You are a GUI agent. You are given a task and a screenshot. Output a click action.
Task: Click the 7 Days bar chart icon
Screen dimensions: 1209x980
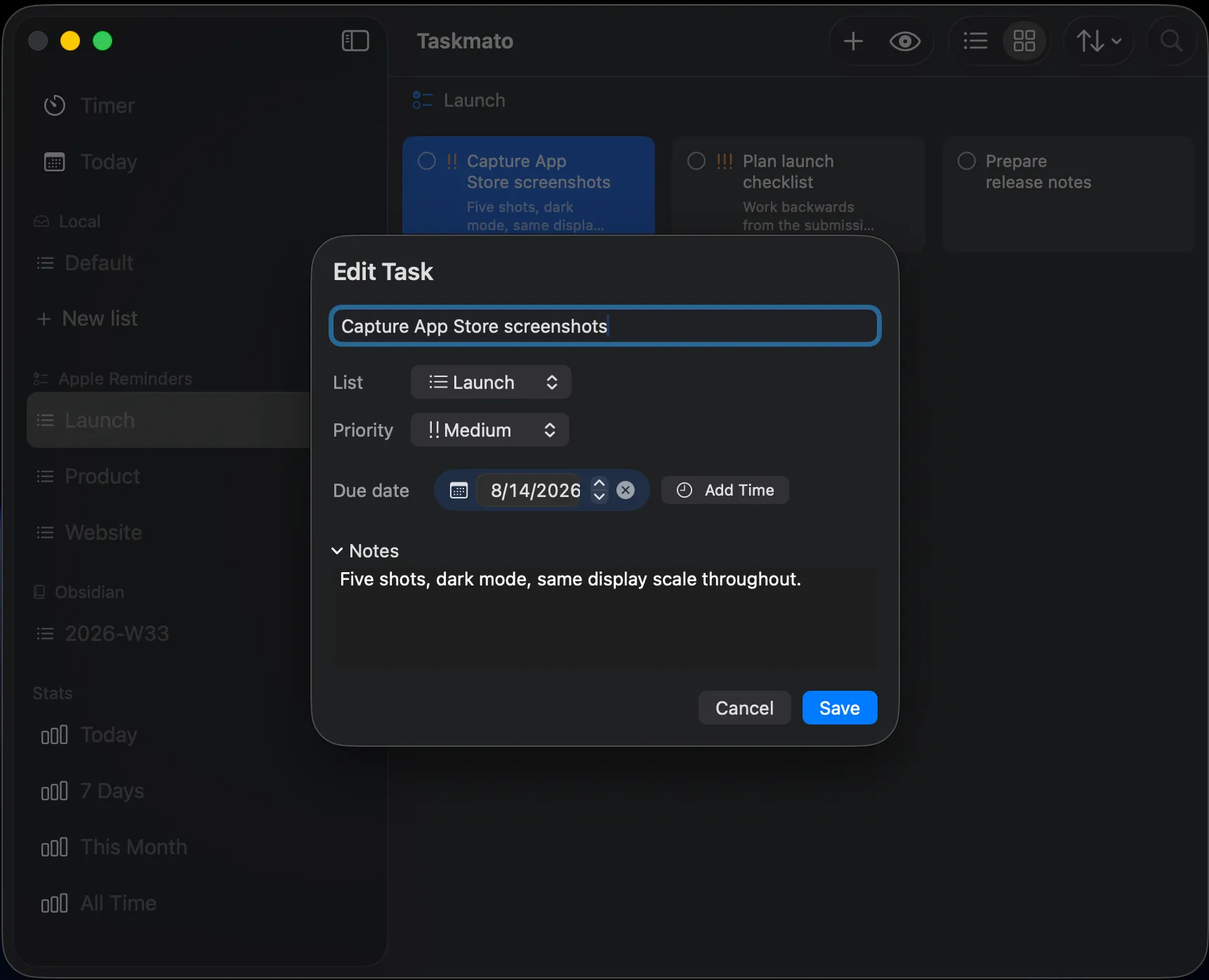point(55,791)
